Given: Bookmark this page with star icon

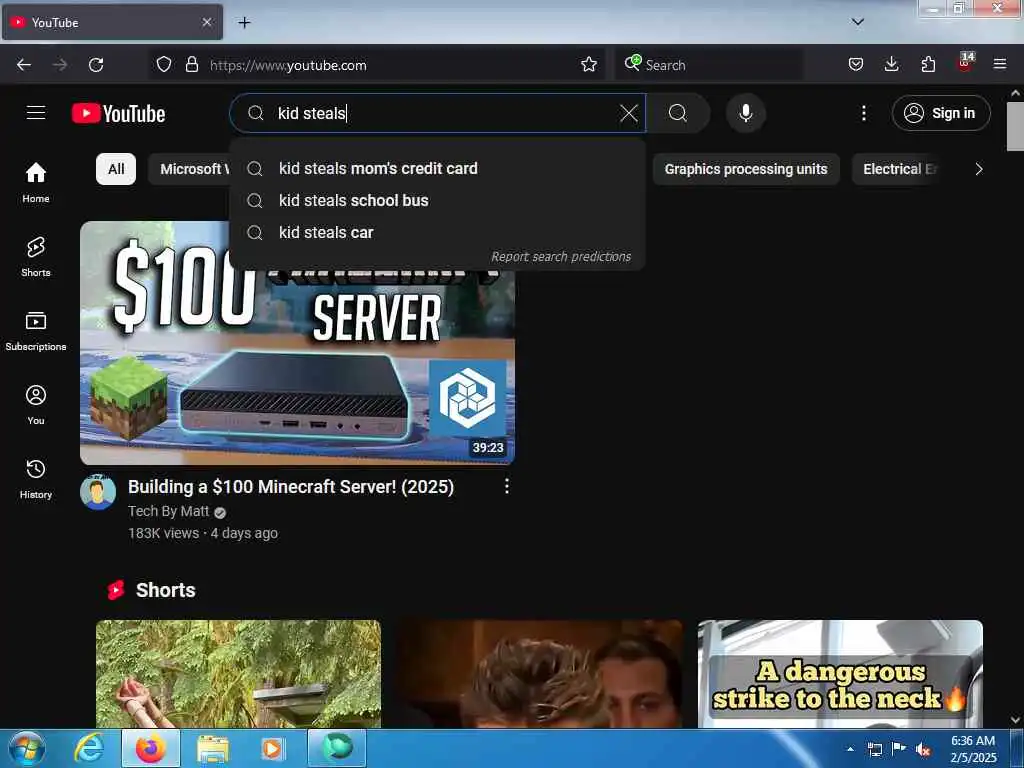Looking at the screenshot, I should tap(588, 65).
